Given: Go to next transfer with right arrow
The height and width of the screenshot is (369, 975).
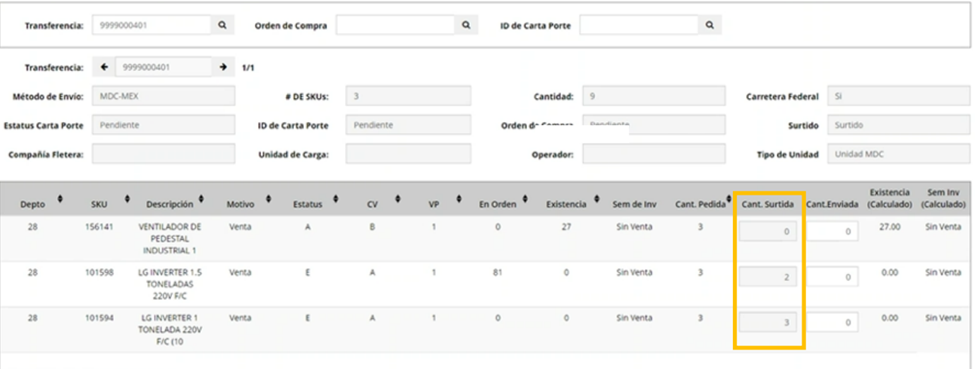Looking at the screenshot, I should [x=223, y=67].
